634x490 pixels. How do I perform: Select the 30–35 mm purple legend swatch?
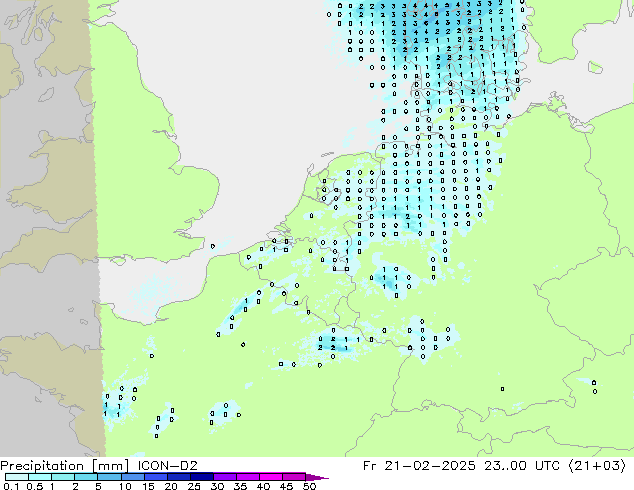tap(225, 477)
